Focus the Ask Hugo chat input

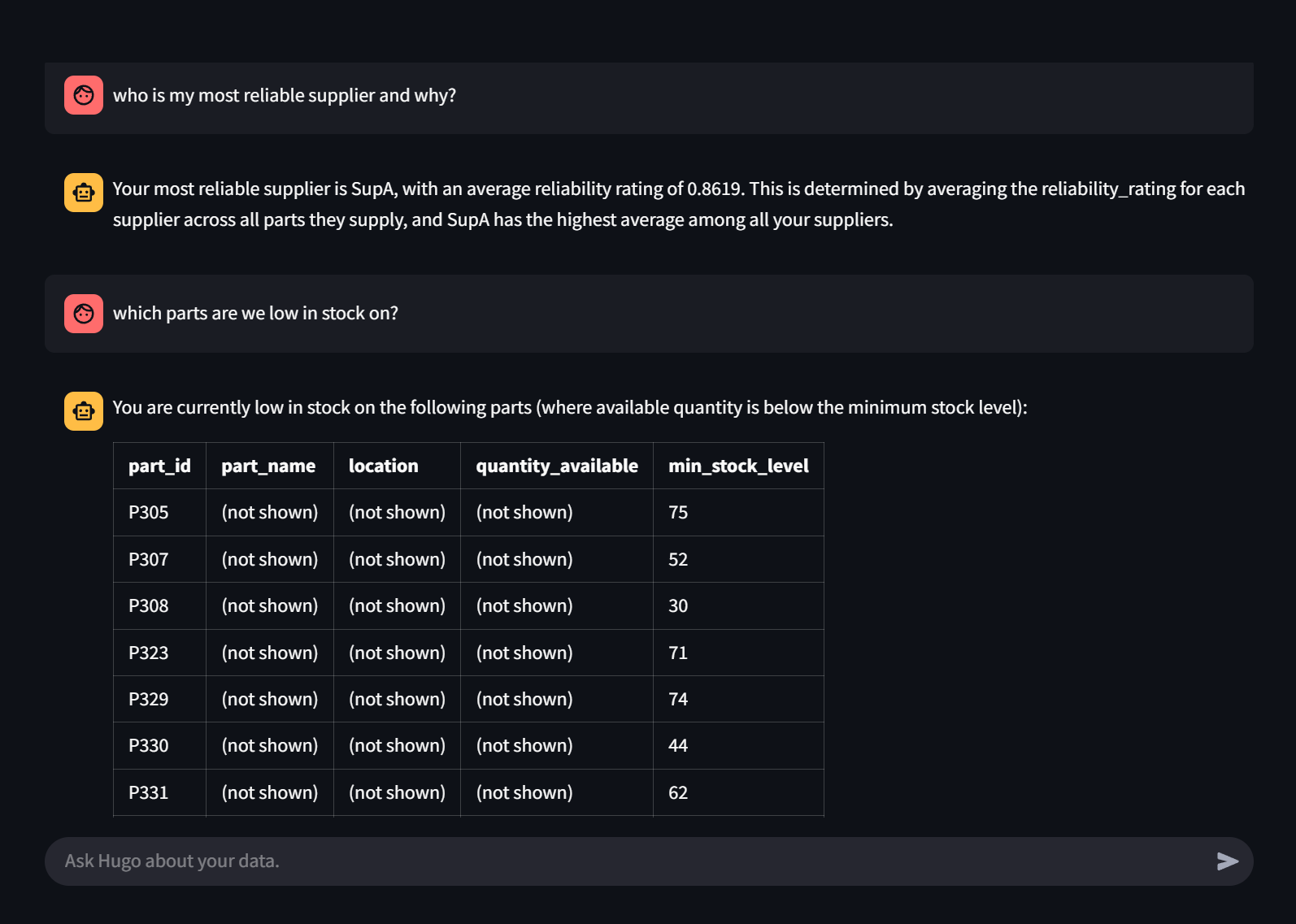point(626,861)
